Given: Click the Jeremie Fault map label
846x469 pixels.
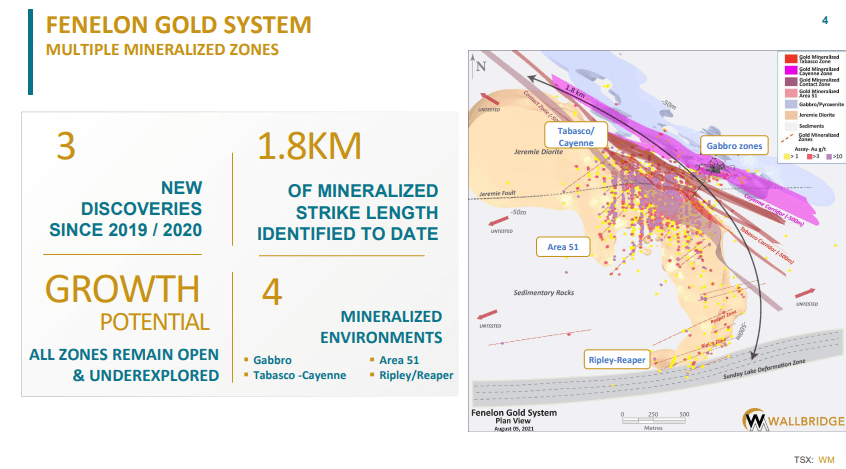Looking at the screenshot, I should 497,193.
